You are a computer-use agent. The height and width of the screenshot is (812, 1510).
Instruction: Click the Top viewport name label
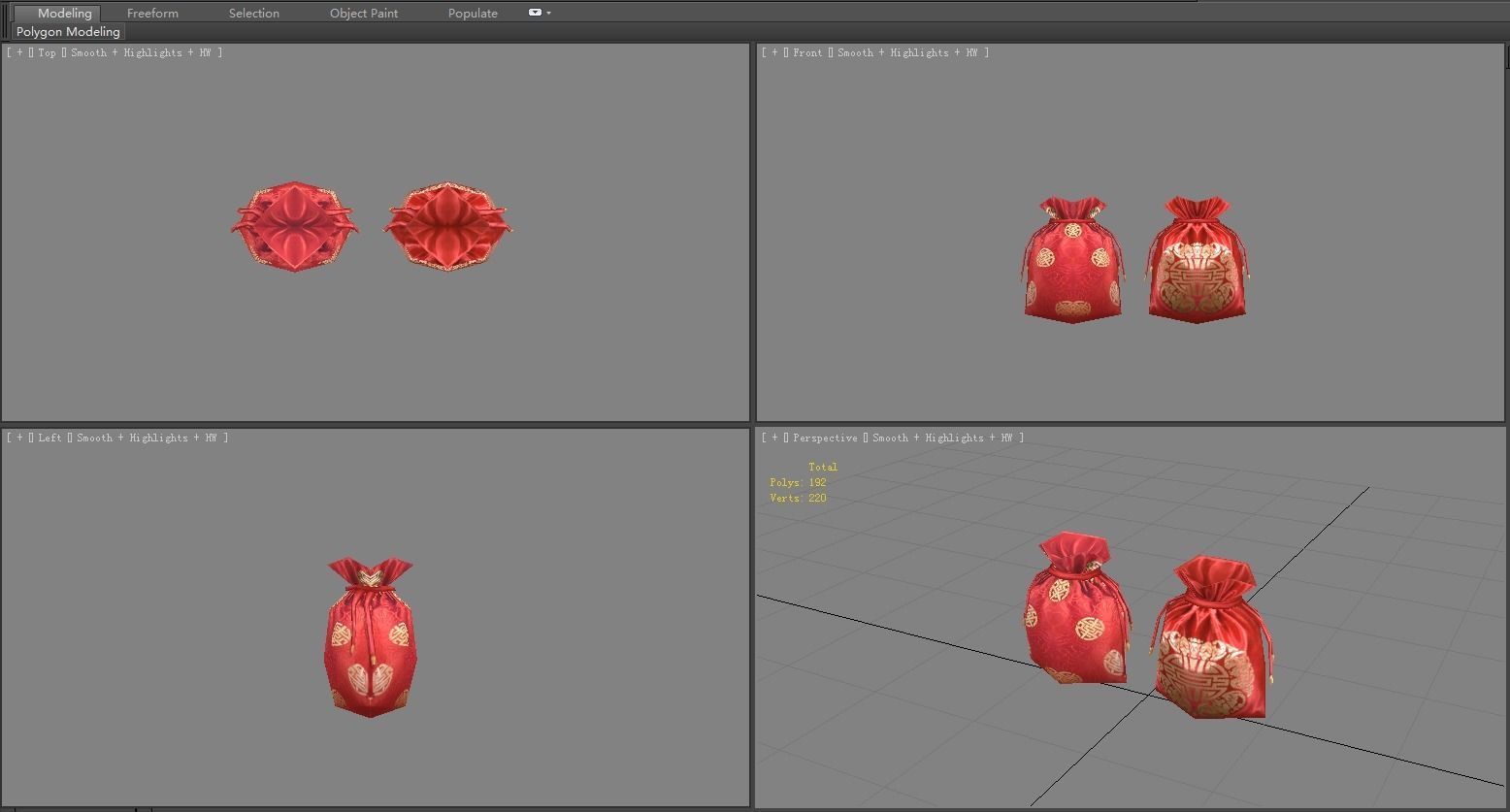click(47, 52)
